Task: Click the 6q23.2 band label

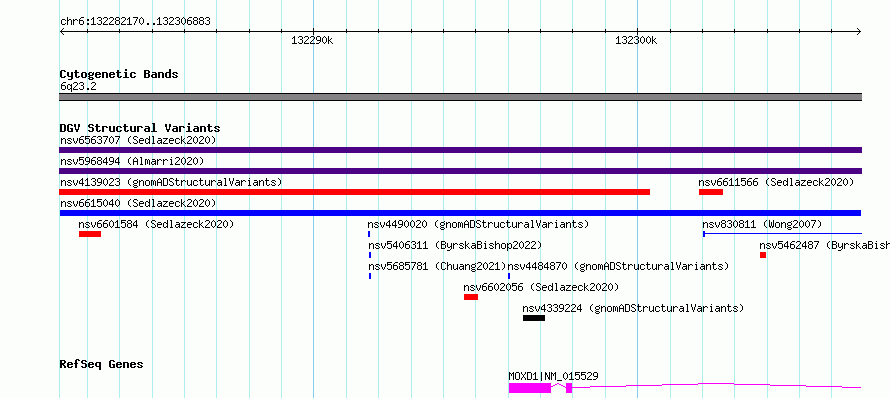Action: 78,87
